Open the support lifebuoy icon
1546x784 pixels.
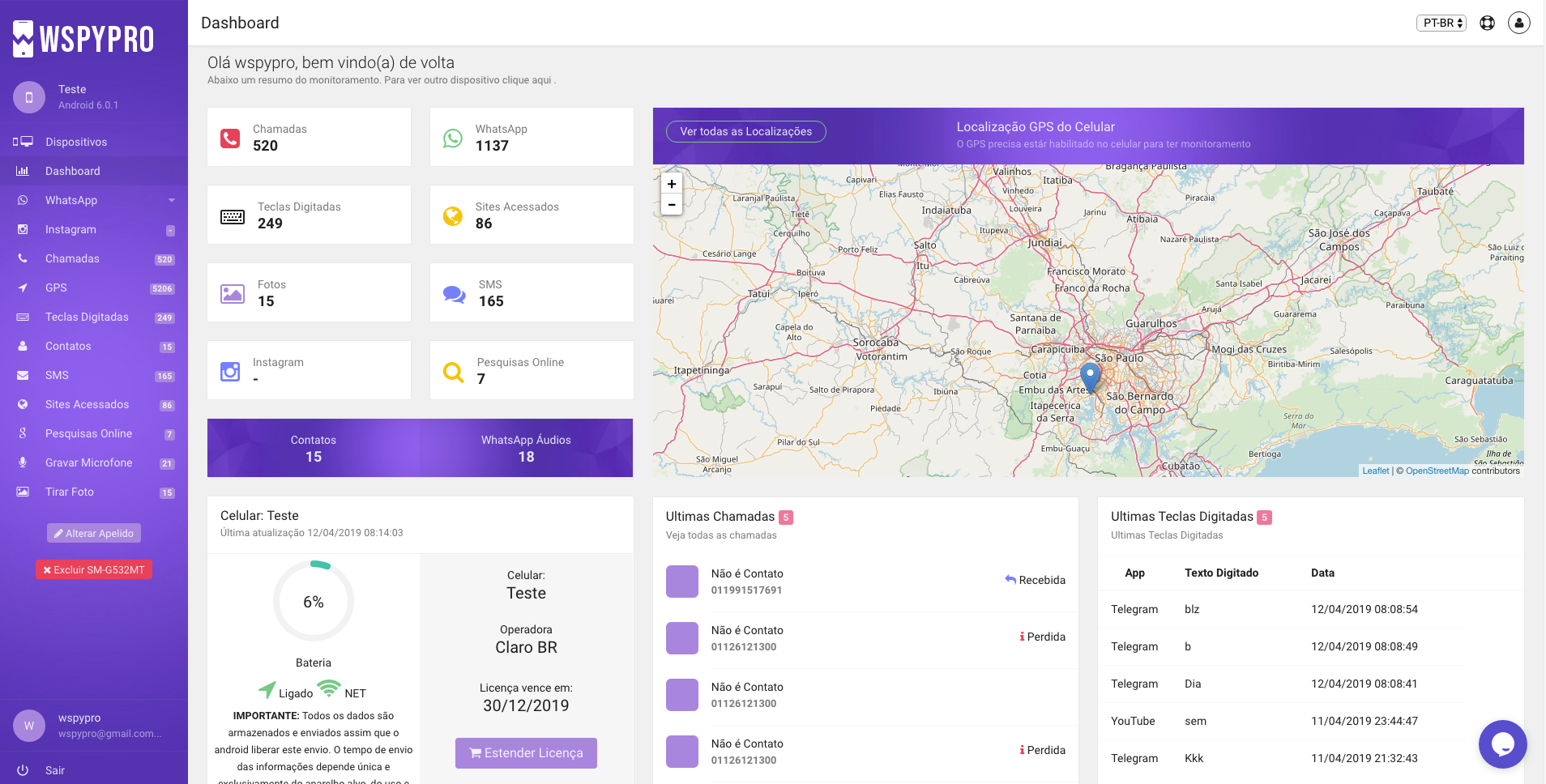tap(1487, 23)
